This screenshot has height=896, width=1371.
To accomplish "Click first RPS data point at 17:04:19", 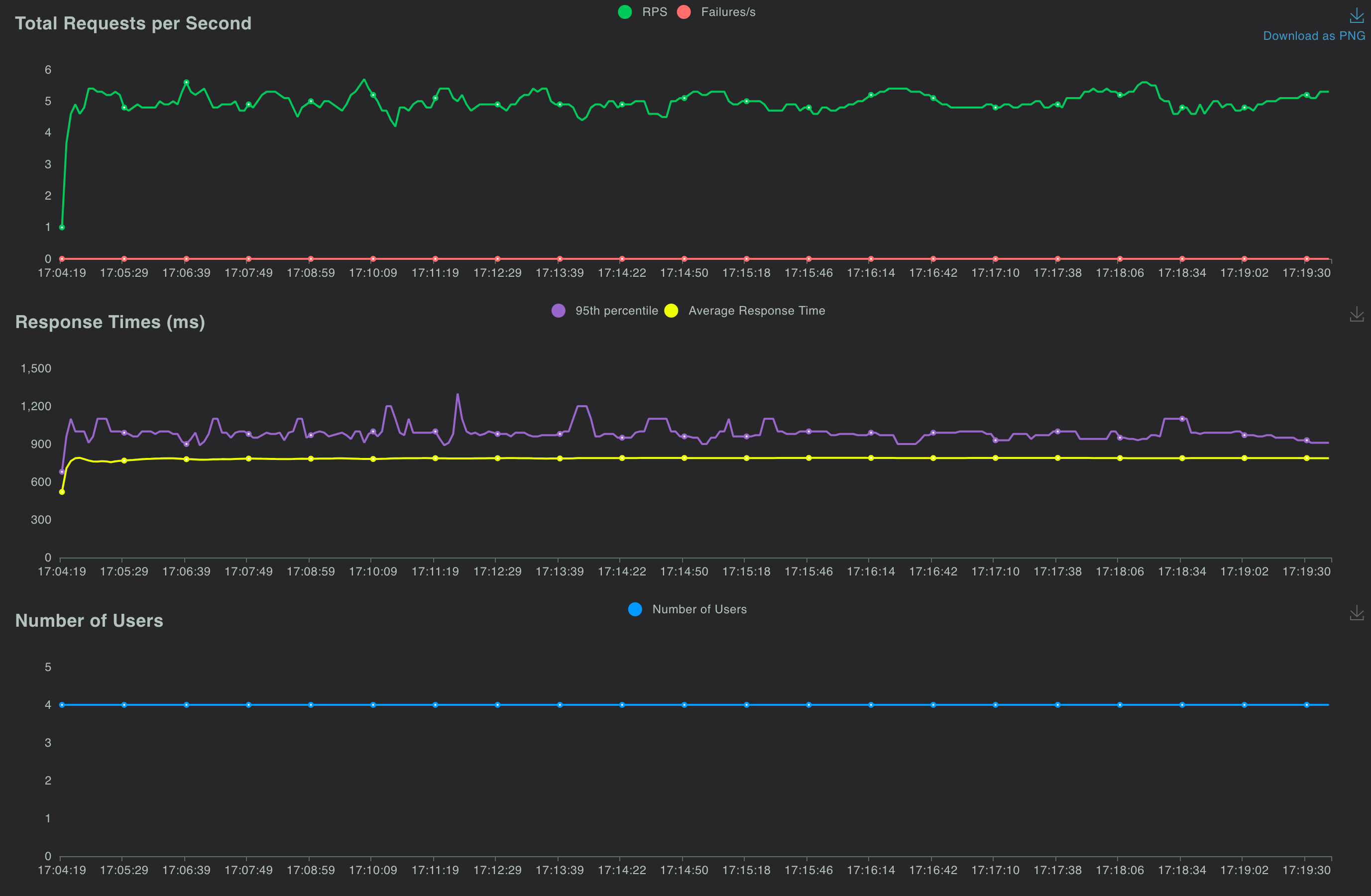I will point(62,227).
